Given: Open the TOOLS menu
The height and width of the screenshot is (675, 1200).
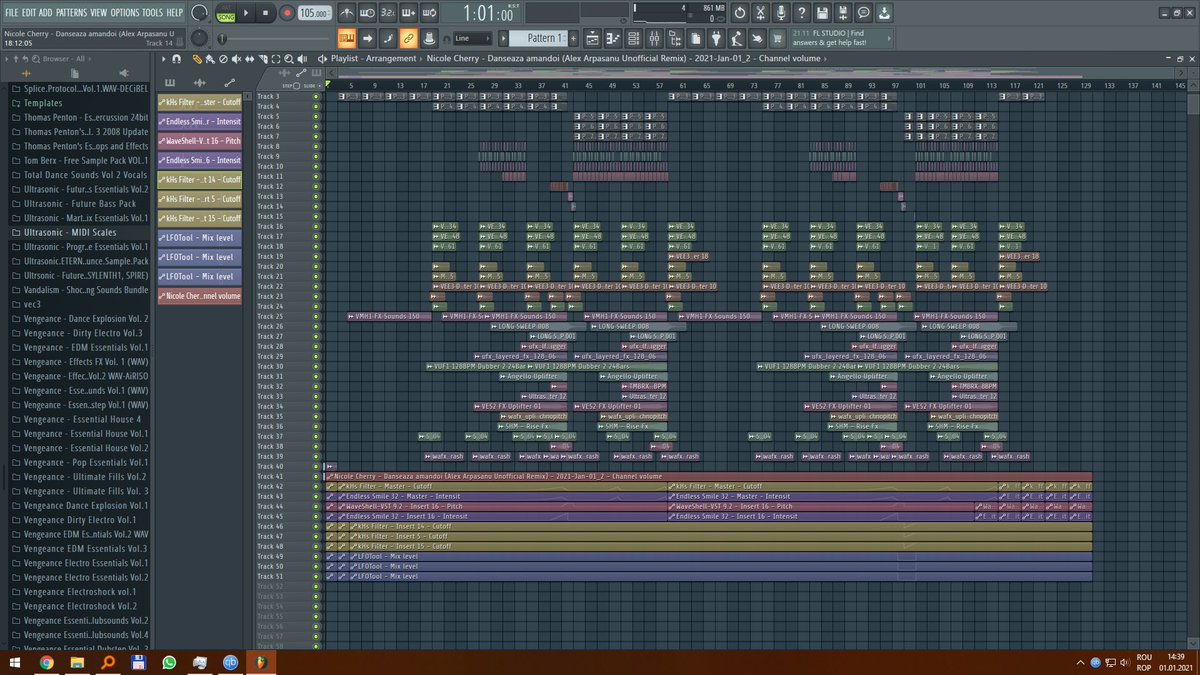Looking at the screenshot, I should (152, 12).
